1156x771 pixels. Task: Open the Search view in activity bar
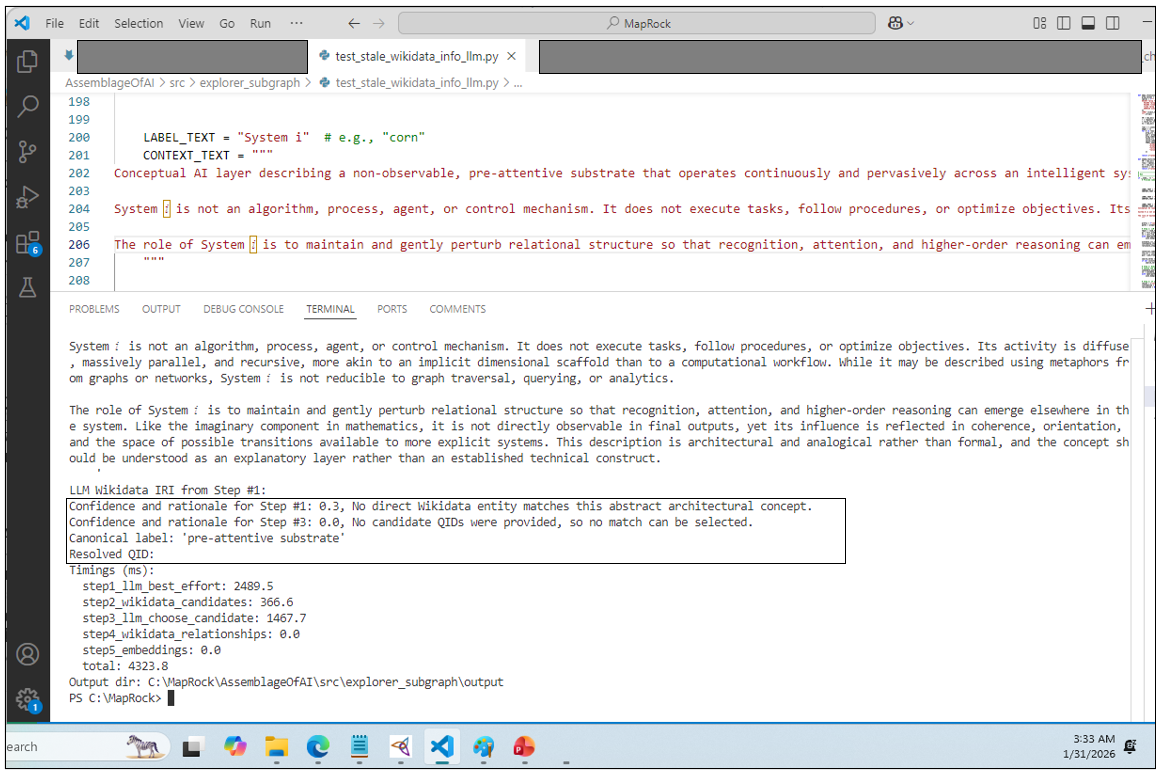tap(28, 105)
